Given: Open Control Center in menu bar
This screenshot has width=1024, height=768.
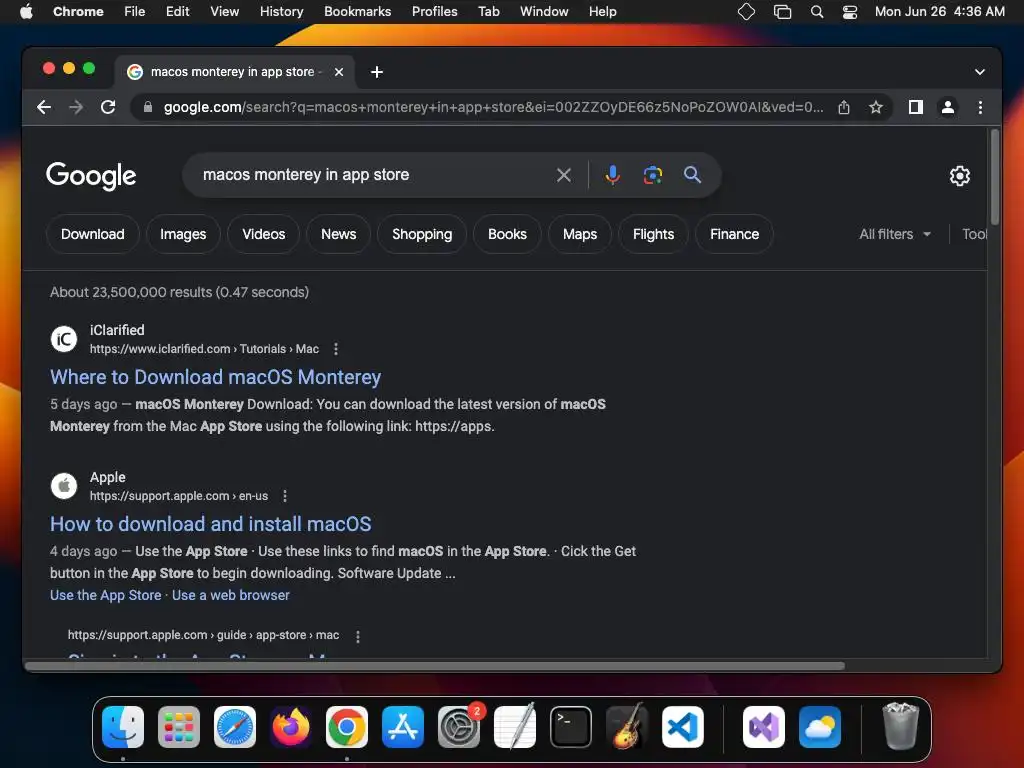Looking at the screenshot, I should [850, 12].
